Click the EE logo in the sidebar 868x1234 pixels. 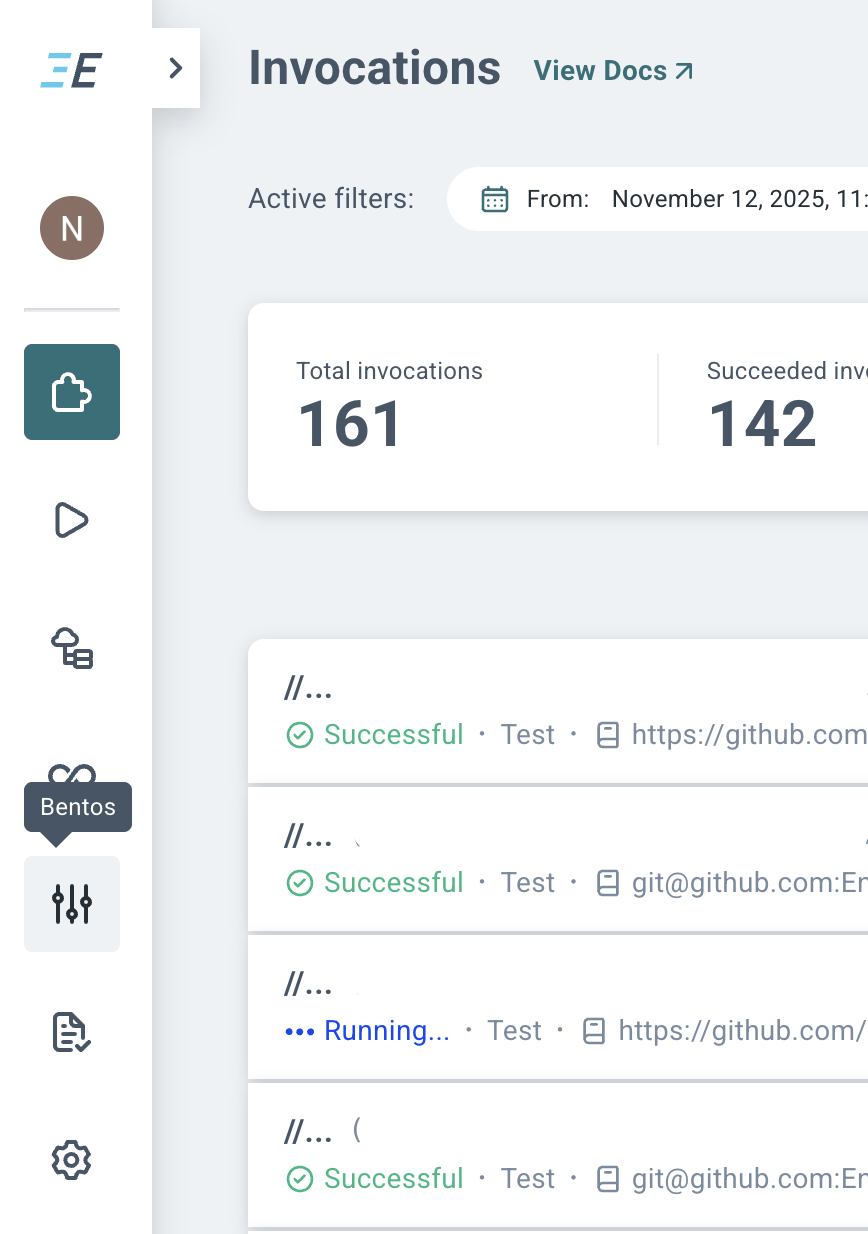click(72, 70)
